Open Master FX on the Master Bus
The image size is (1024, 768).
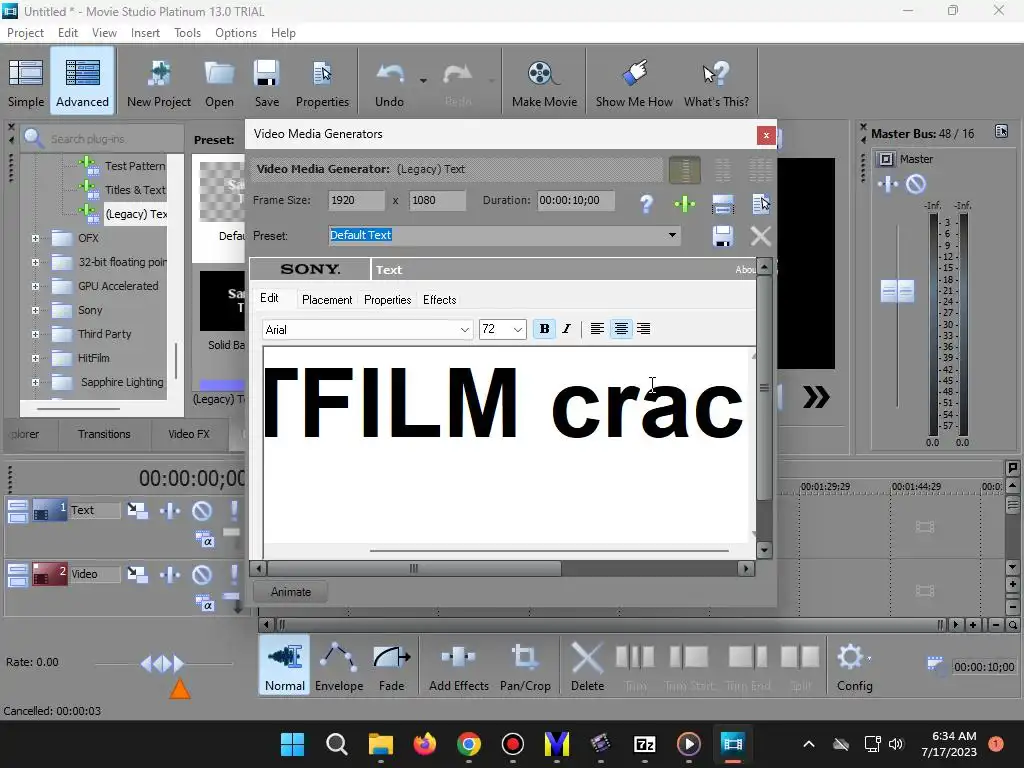click(888, 184)
